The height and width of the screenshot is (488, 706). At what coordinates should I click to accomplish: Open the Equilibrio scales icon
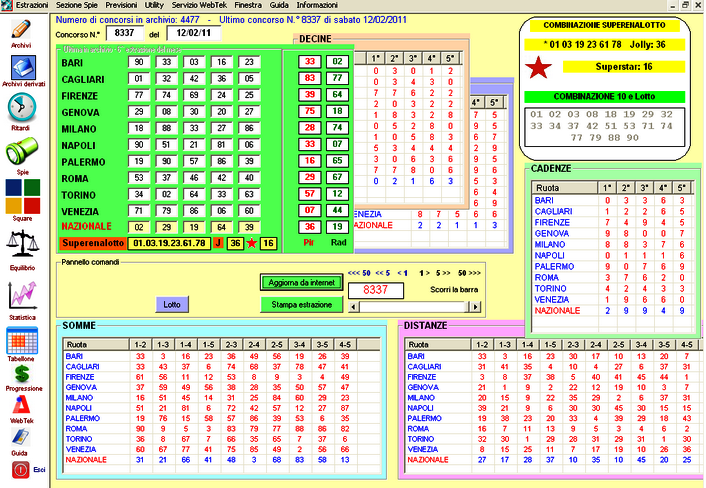(23, 245)
